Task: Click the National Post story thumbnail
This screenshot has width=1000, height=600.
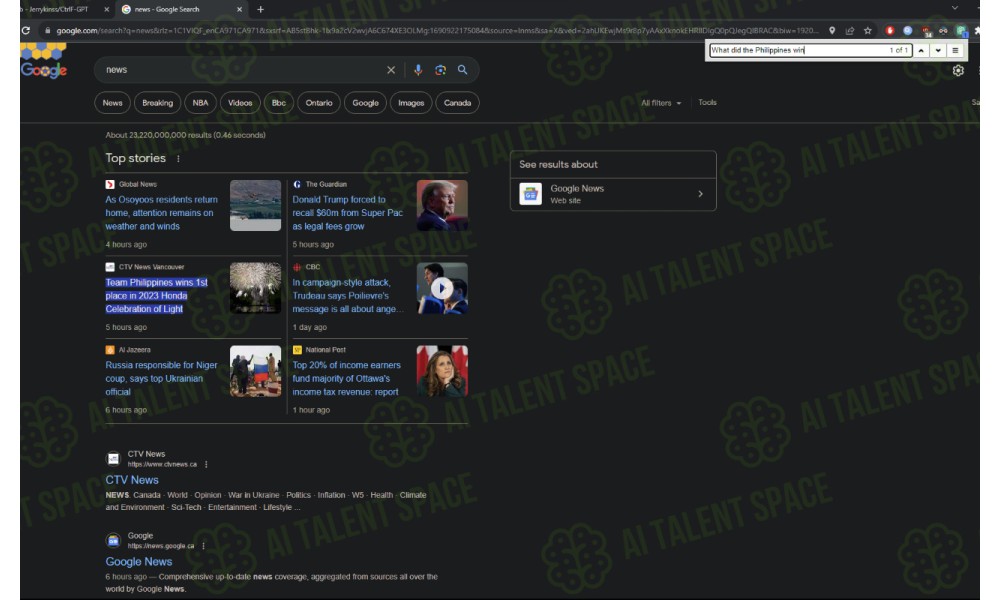Action: pos(442,371)
